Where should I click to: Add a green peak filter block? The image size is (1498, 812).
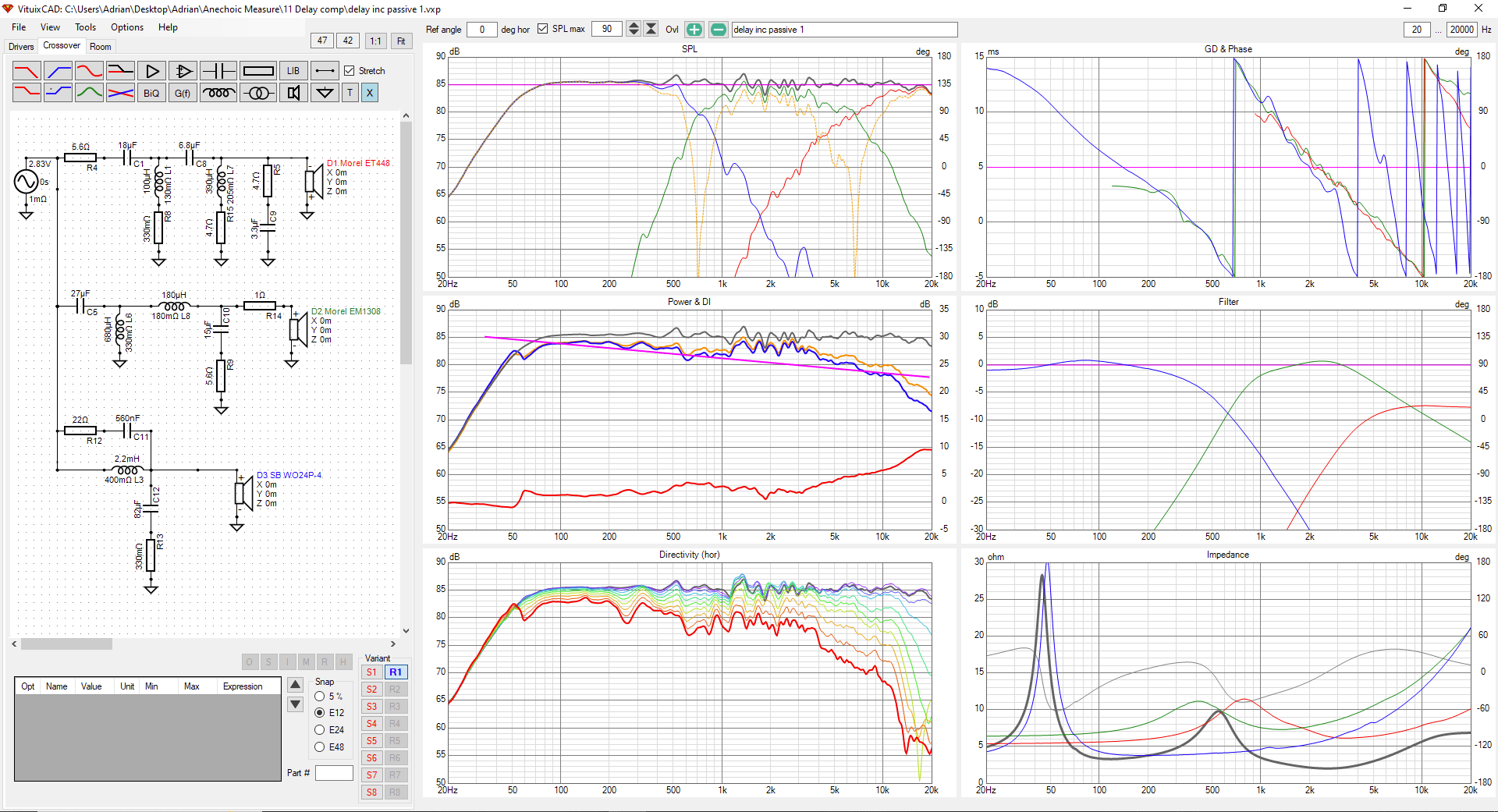click(89, 93)
